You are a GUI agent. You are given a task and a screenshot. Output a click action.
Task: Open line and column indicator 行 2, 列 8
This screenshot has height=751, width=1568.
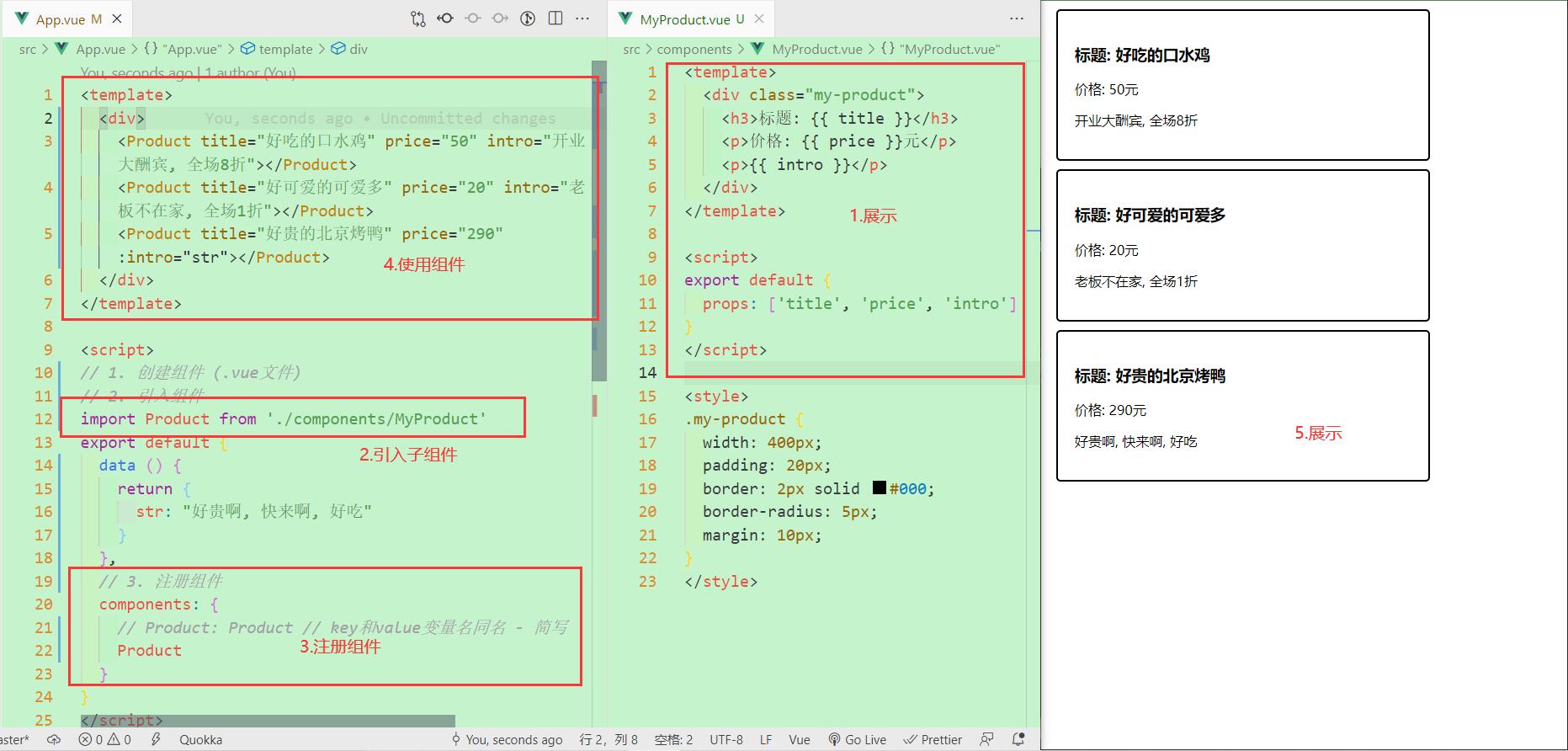coord(609,739)
